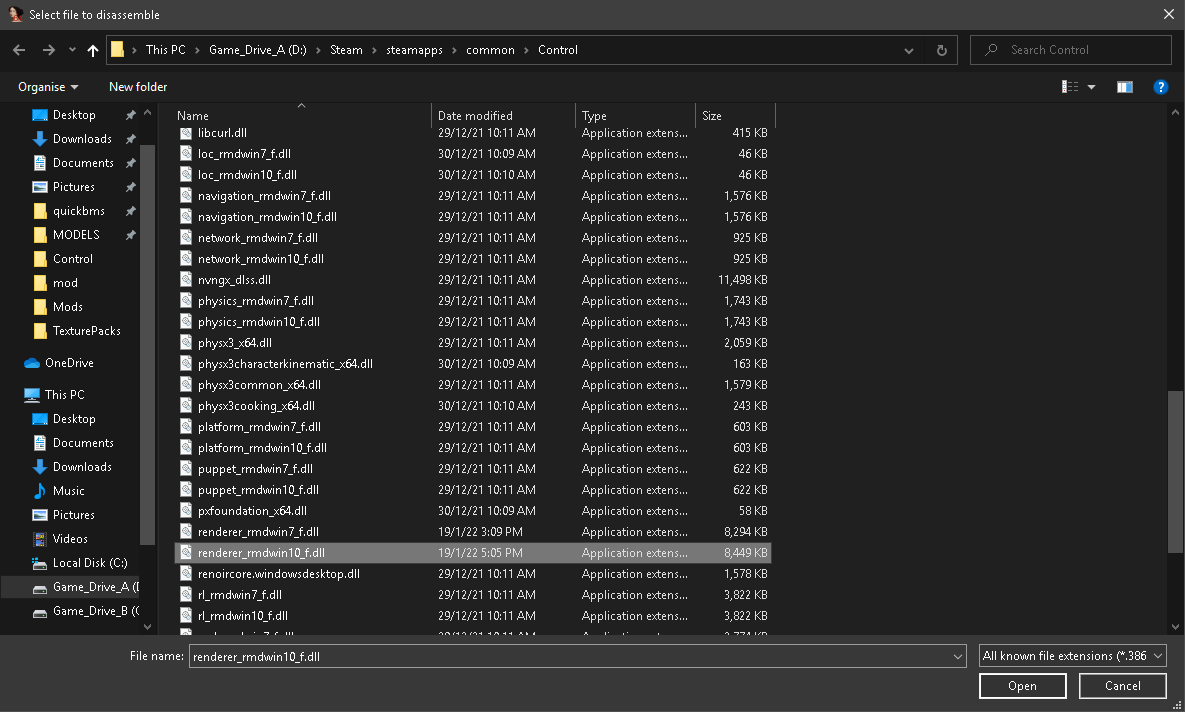The height and width of the screenshot is (712, 1185).
Task: Select OneDrive in navigation pane
Action: pos(69,363)
